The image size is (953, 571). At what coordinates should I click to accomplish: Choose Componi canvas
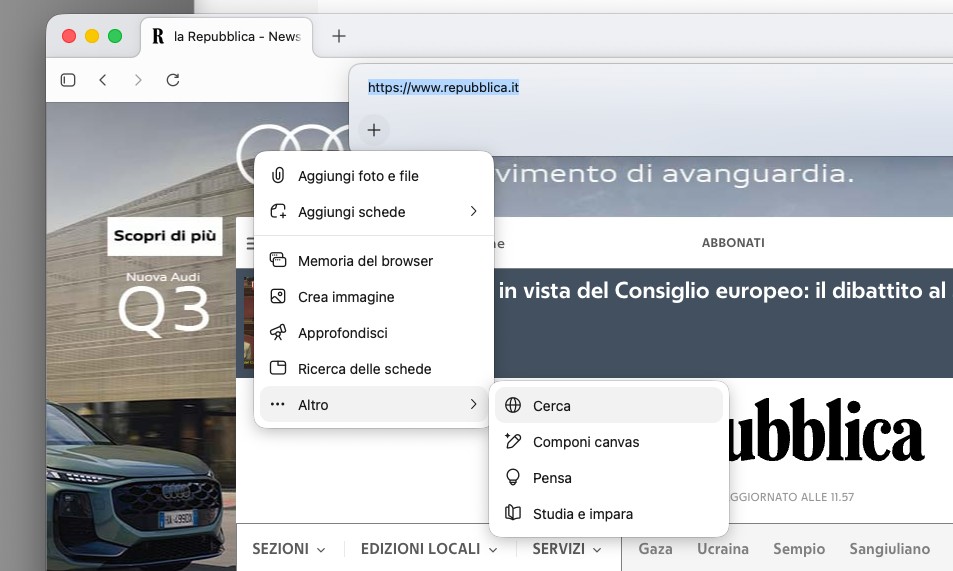[x=585, y=442]
